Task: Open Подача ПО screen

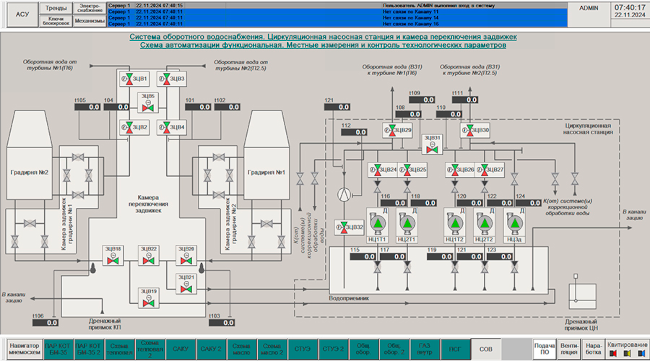Action: click(544, 349)
